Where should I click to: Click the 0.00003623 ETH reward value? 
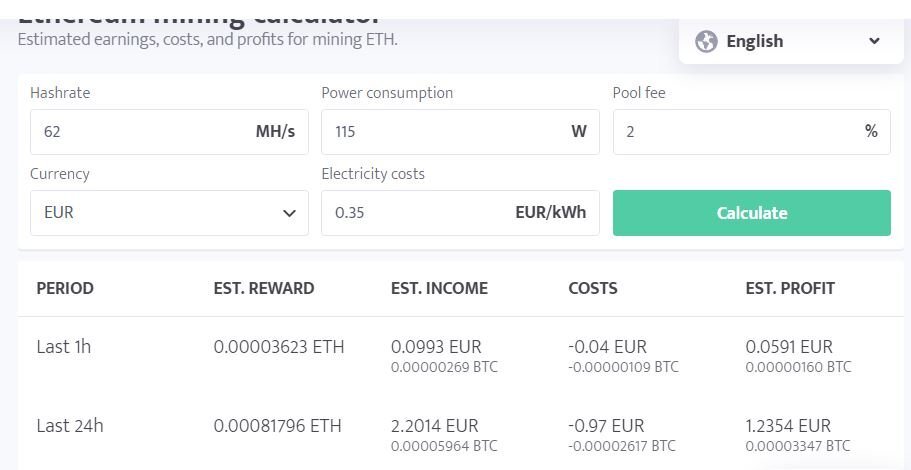(x=279, y=347)
